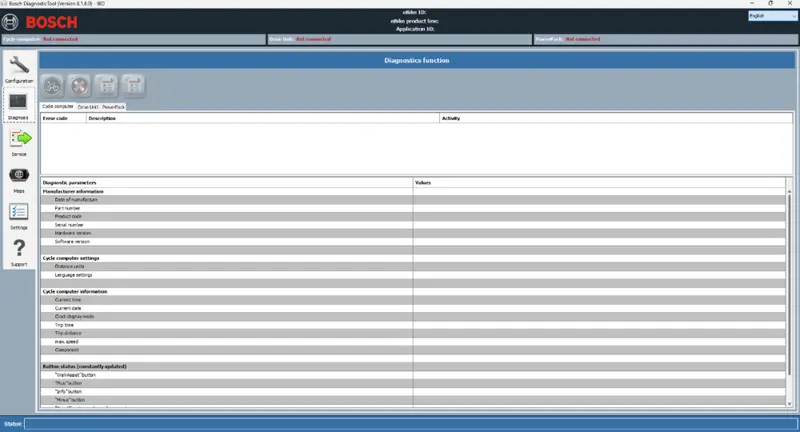
Task: Click the Status text field
Action: [411, 424]
